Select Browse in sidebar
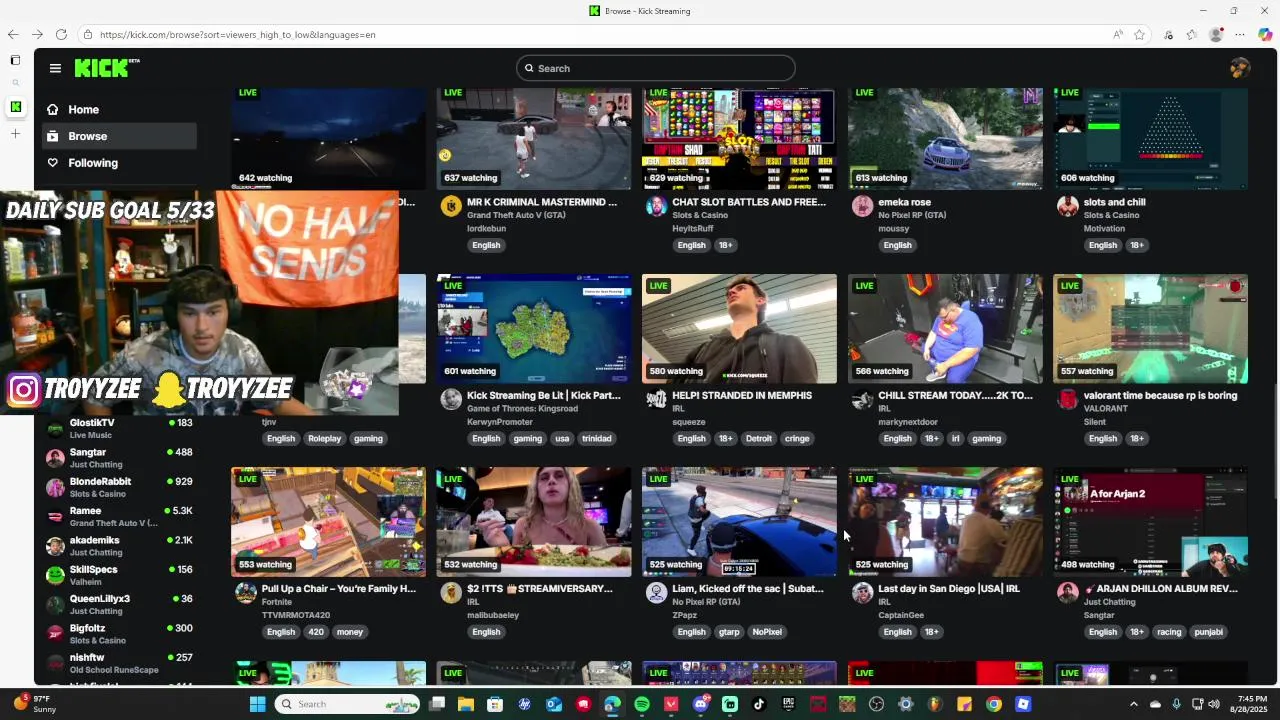 point(120,136)
